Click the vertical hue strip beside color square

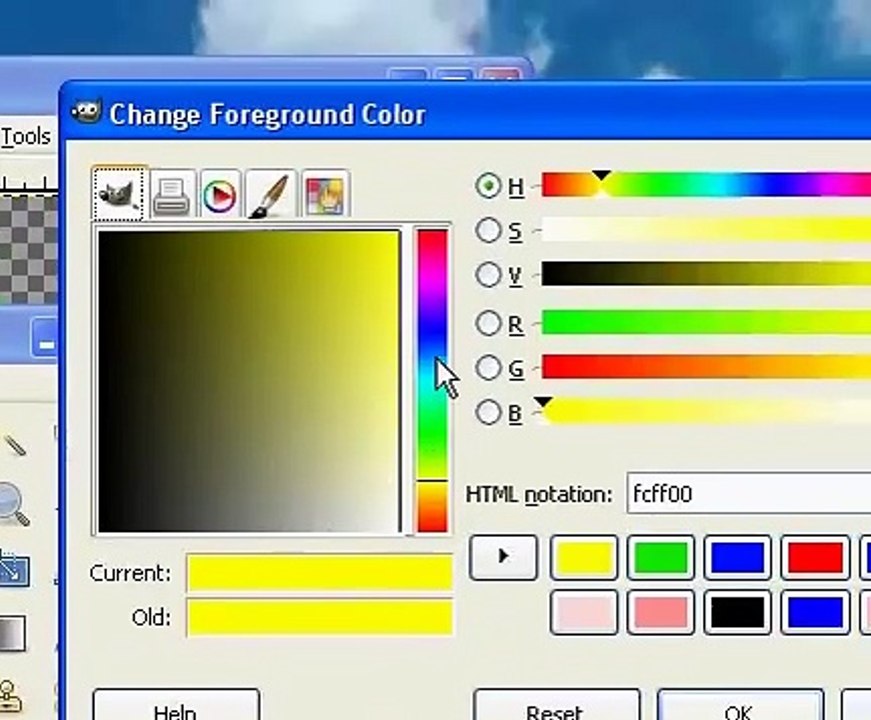[x=432, y=381]
